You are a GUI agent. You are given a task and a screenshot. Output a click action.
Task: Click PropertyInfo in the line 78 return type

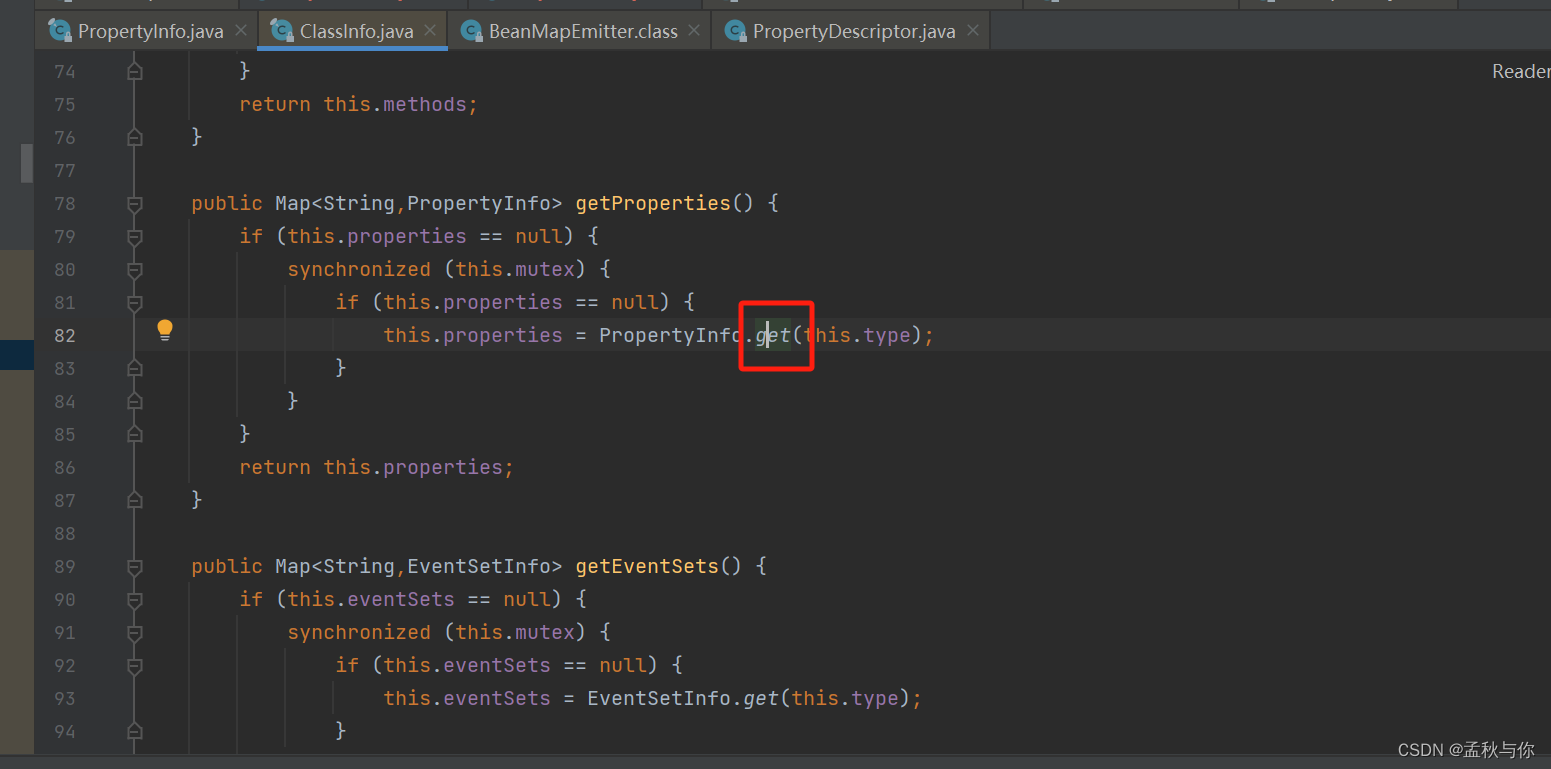pos(479,203)
